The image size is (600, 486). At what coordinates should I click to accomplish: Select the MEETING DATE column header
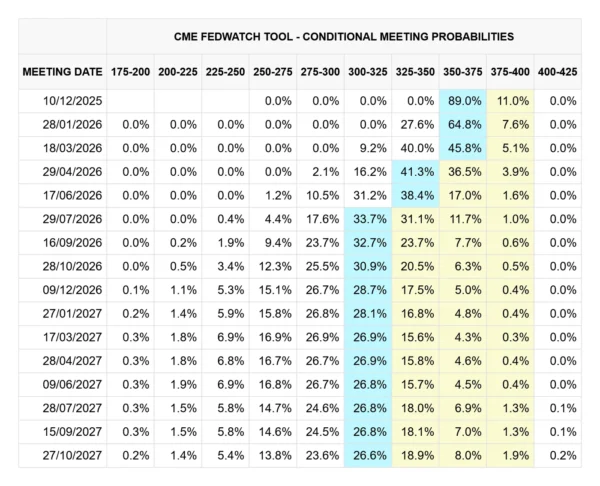click(x=62, y=72)
